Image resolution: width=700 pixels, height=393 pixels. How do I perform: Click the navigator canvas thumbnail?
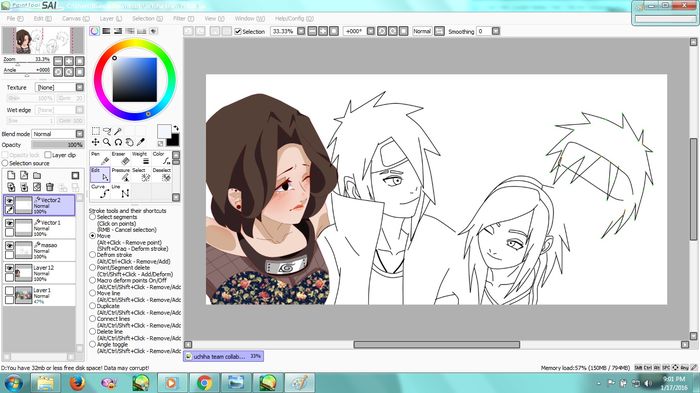coord(43,41)
